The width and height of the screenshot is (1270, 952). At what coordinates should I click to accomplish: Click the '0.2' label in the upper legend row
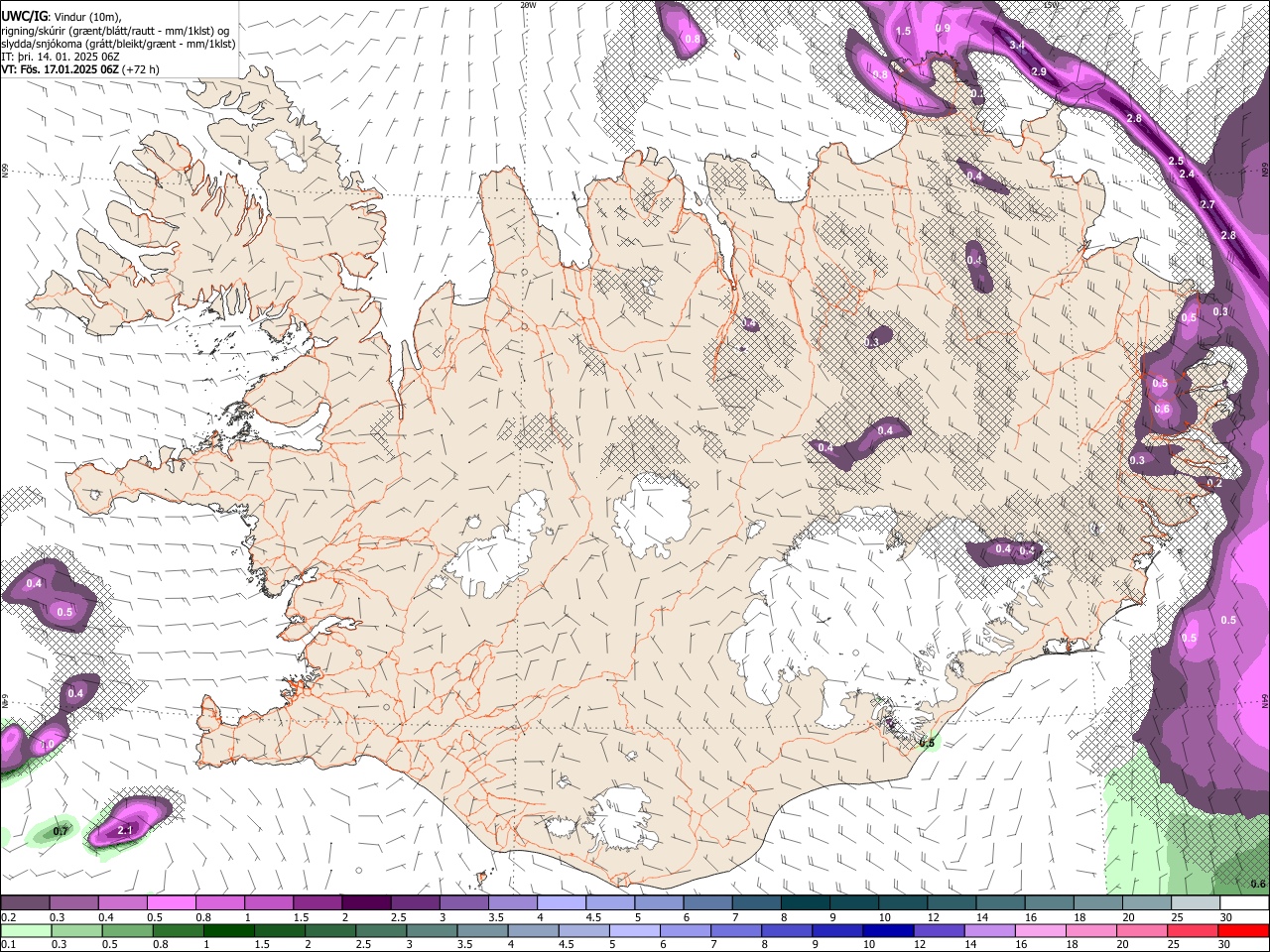coord(8,917)
